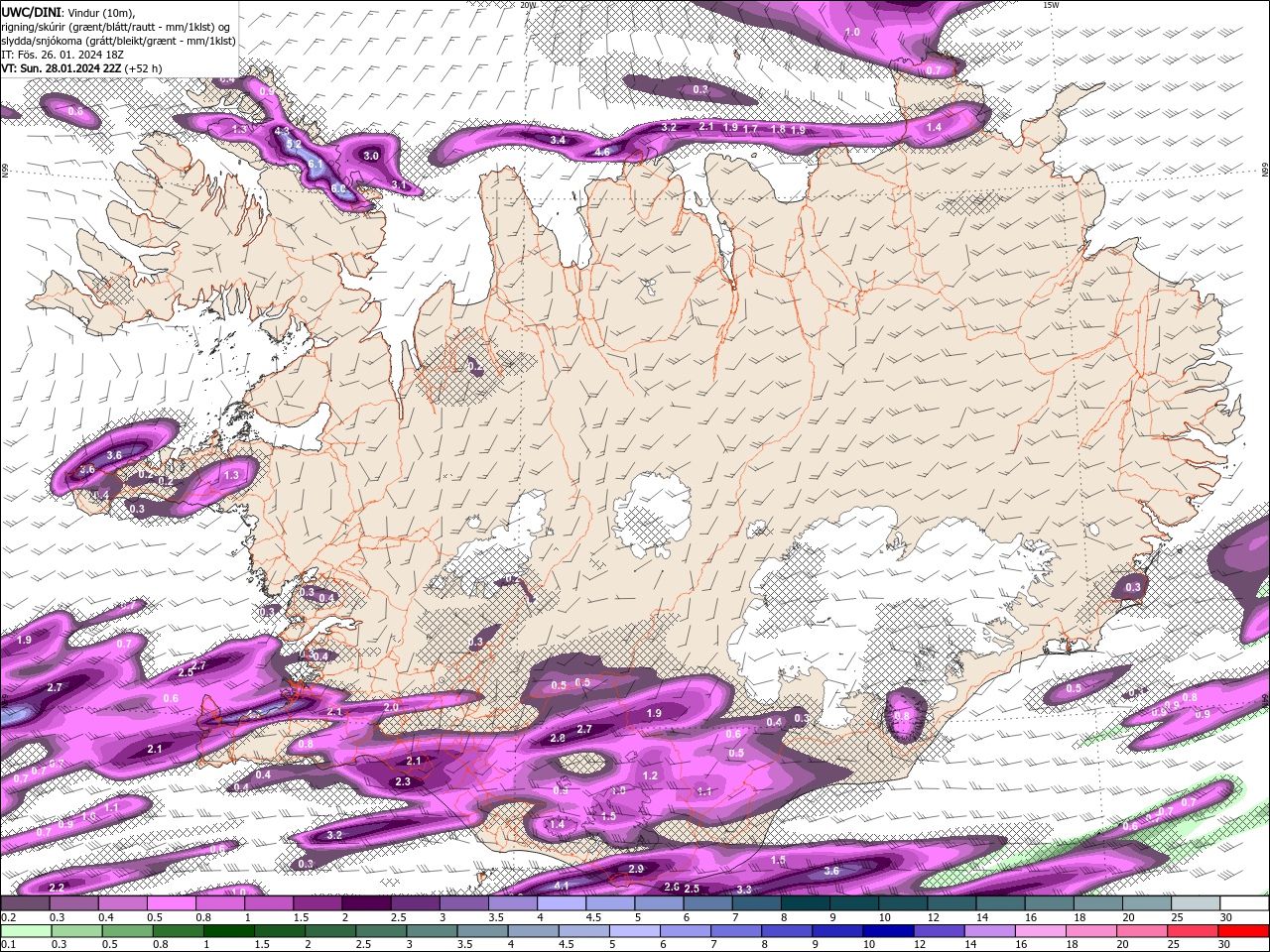This screenshot has height=952, width=1270.
Task: Pick the light violet swatch labeled 14 in rain scale
Action: coord(990,931)
